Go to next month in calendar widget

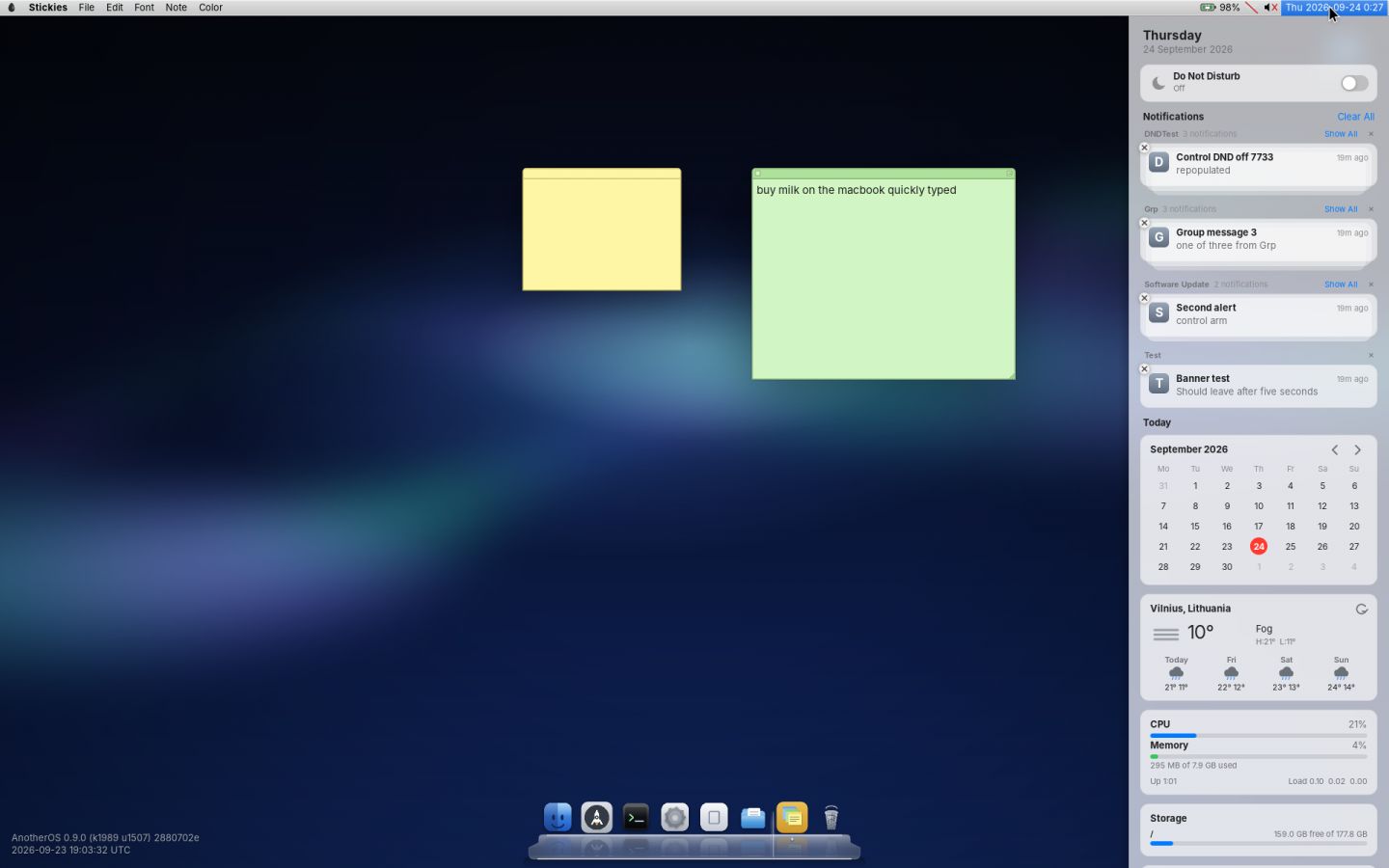click(1357, 449)
